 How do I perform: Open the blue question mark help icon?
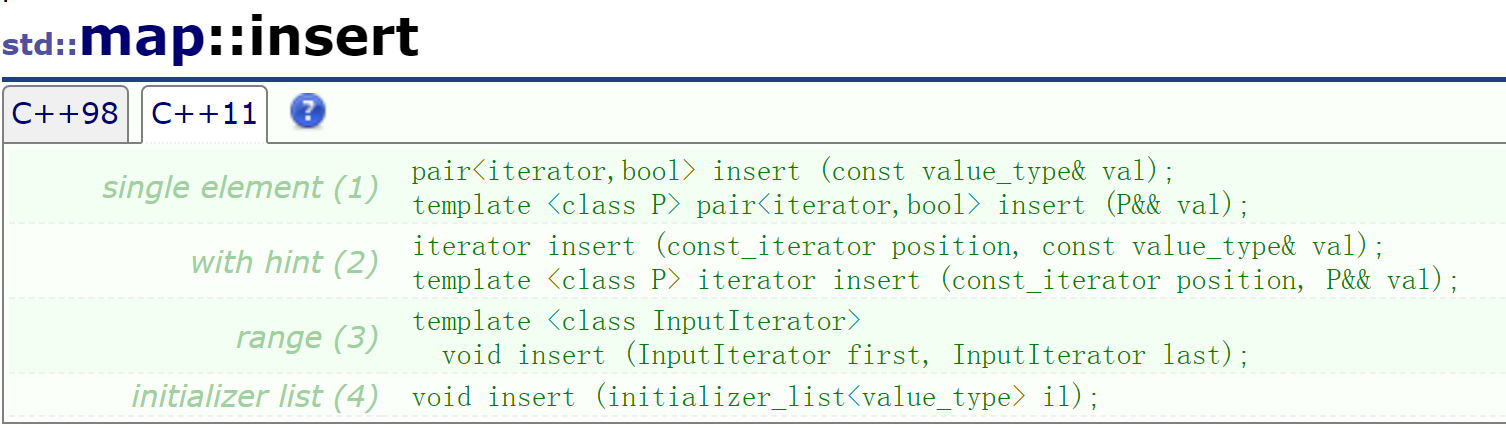308,111
